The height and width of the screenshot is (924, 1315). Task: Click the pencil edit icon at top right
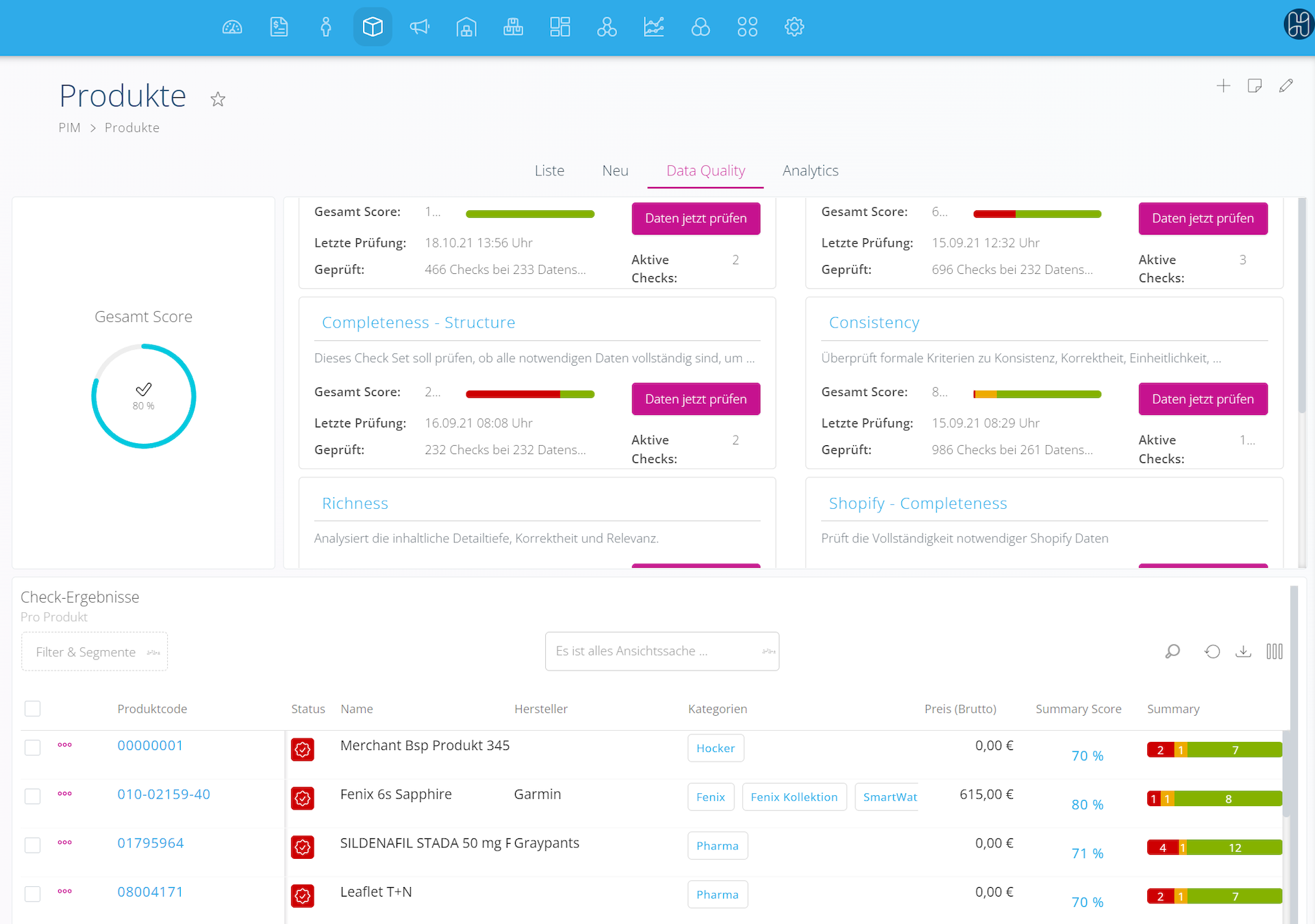pyautogui.click(x=1286, y=86)
